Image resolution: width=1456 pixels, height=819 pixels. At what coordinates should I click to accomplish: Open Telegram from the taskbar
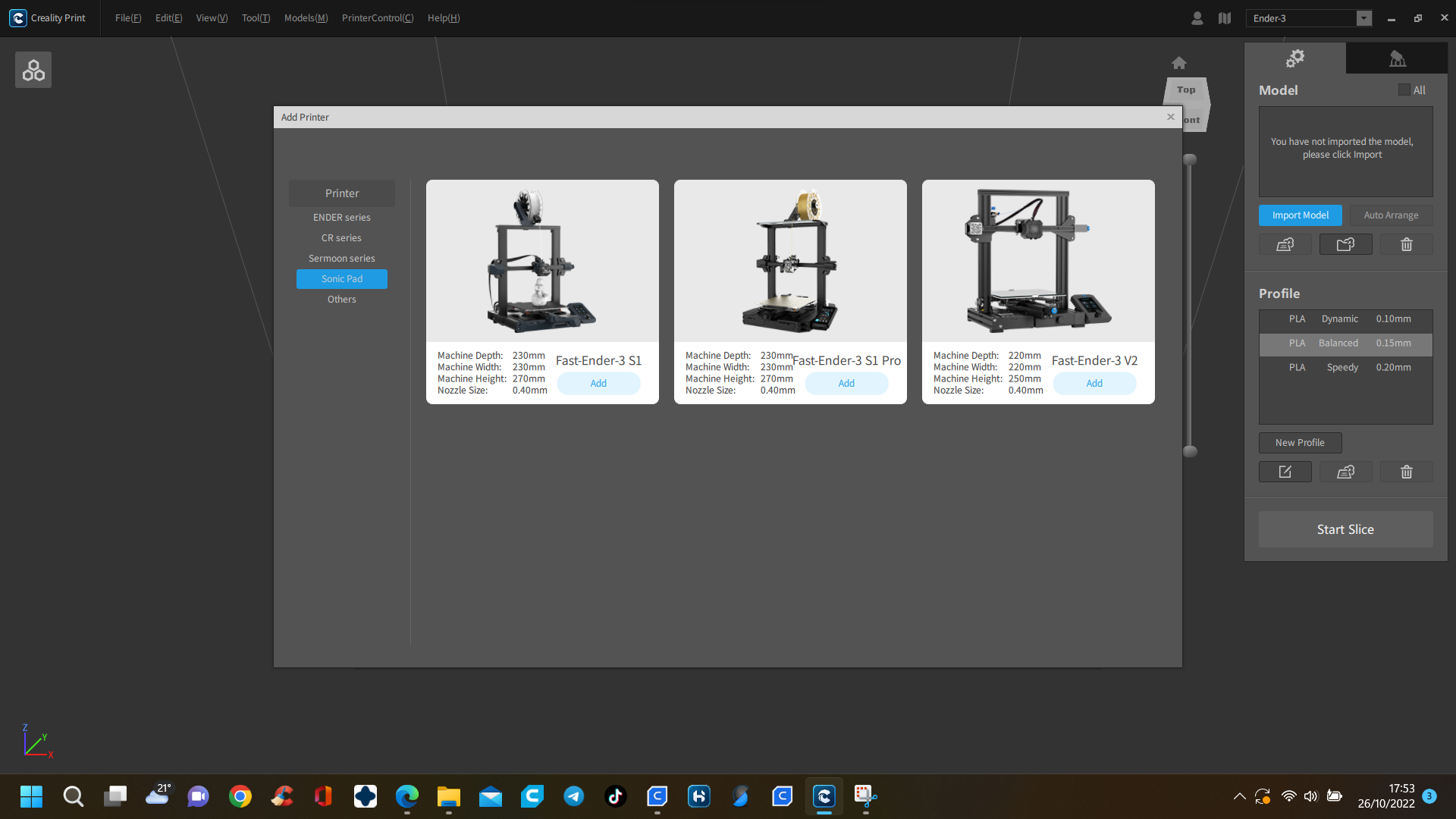point(573,796)
